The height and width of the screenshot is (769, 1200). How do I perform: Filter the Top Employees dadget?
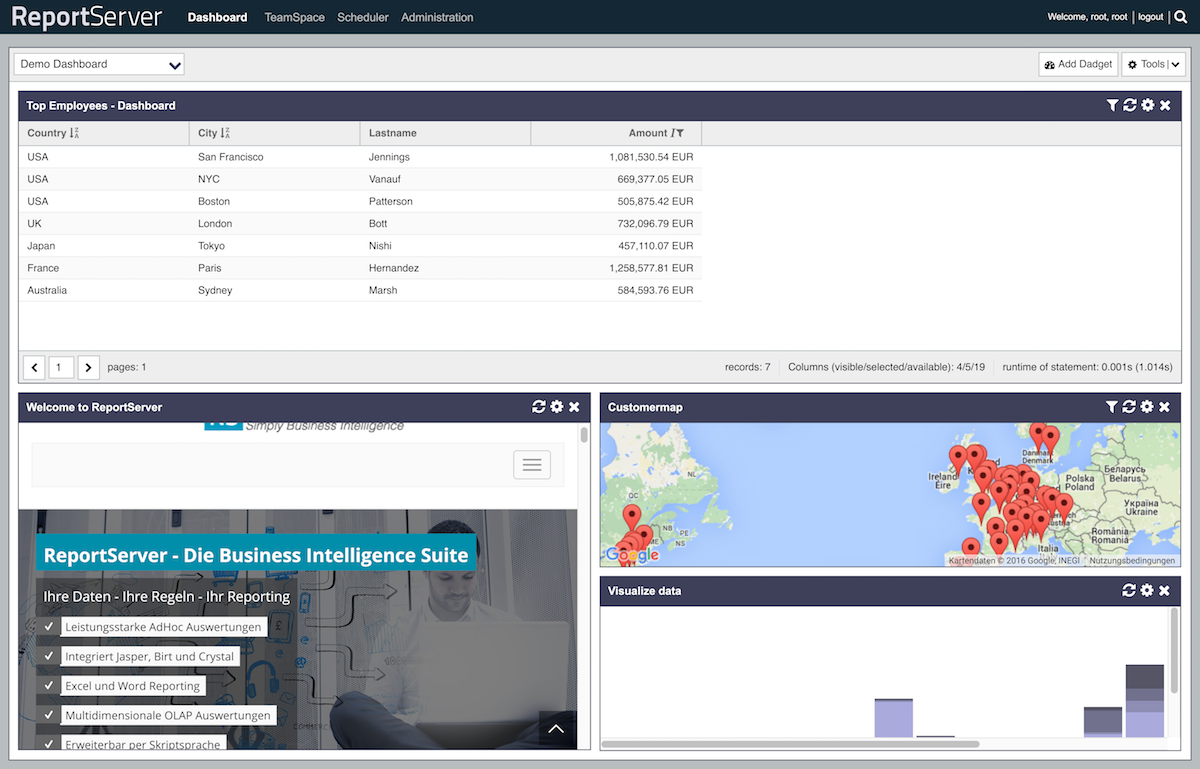pos(1112,105)
